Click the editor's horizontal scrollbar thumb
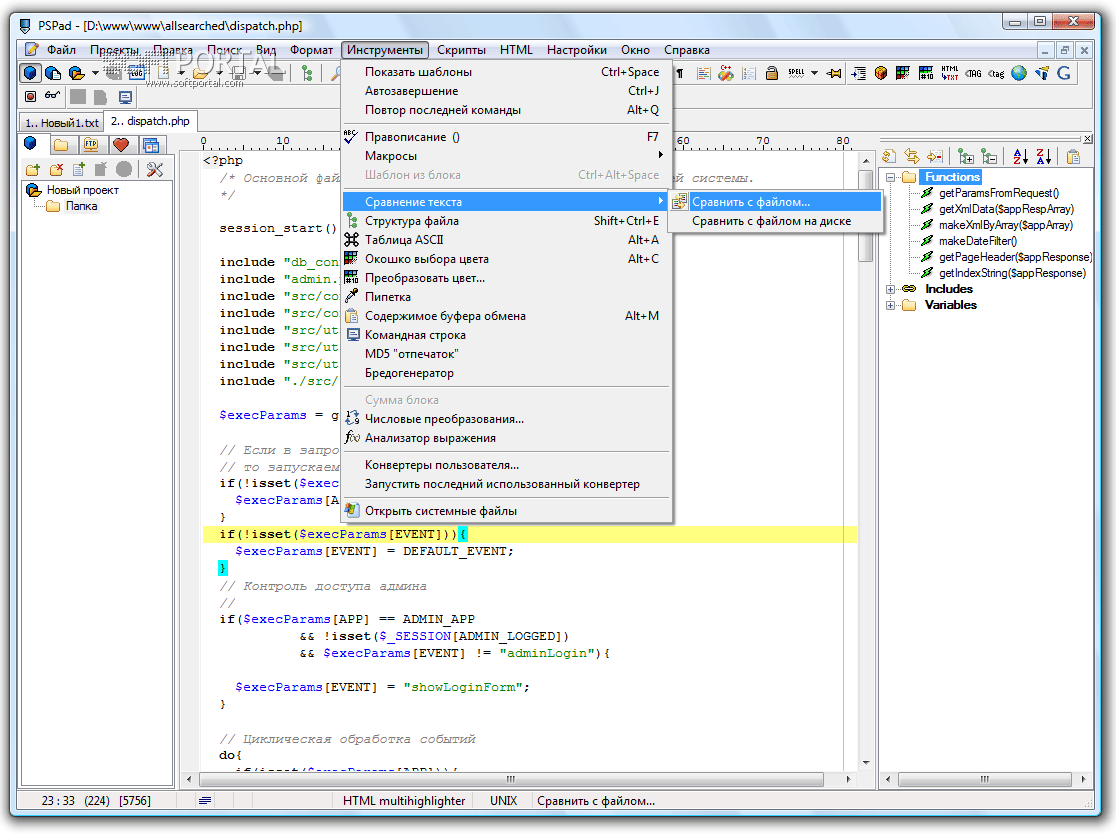 (x=511, y=780)
